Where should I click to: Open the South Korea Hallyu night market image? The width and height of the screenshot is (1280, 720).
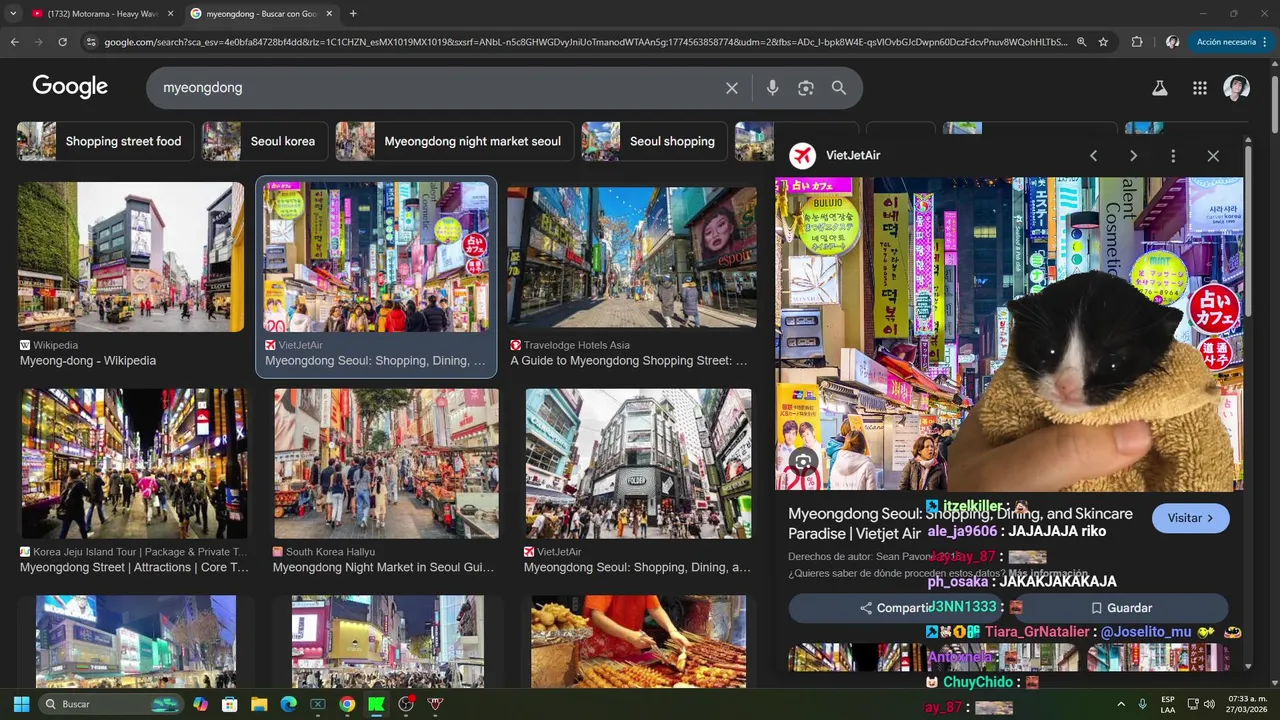click(386, 464)
